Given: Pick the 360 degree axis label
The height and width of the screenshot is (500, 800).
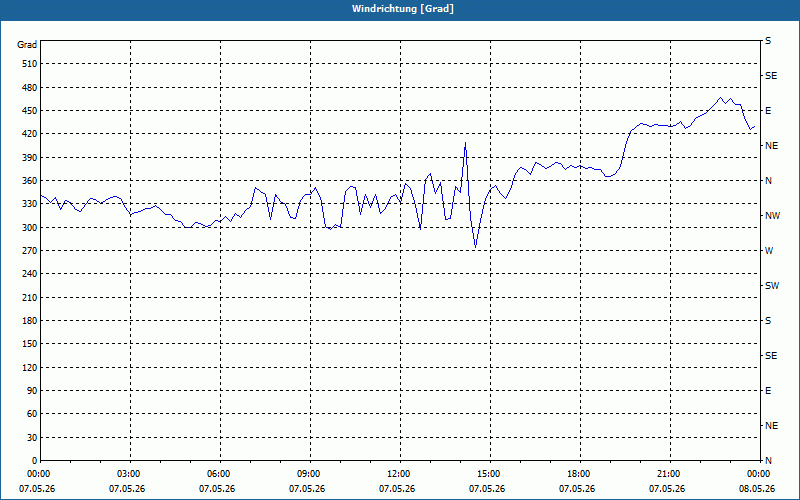Looking at the screenshot, I should pyautogui.click(x=30, y=181).
